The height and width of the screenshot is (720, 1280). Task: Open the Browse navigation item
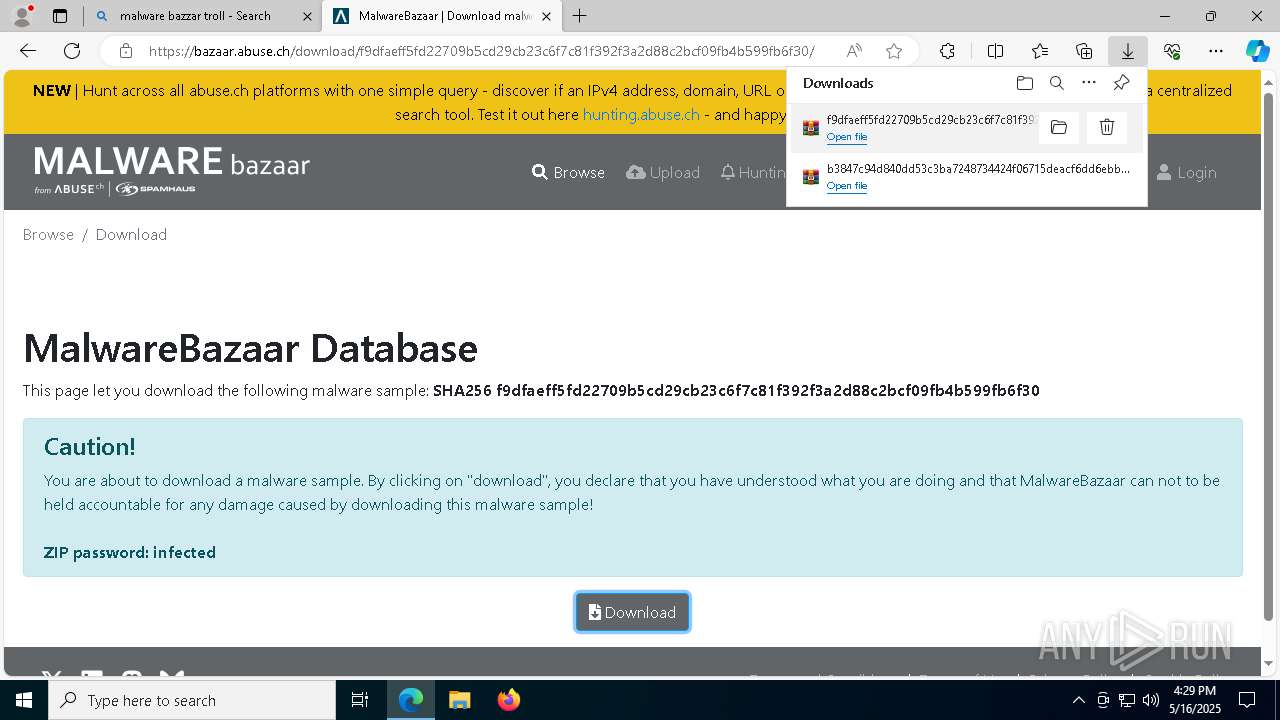pos(568,172)
